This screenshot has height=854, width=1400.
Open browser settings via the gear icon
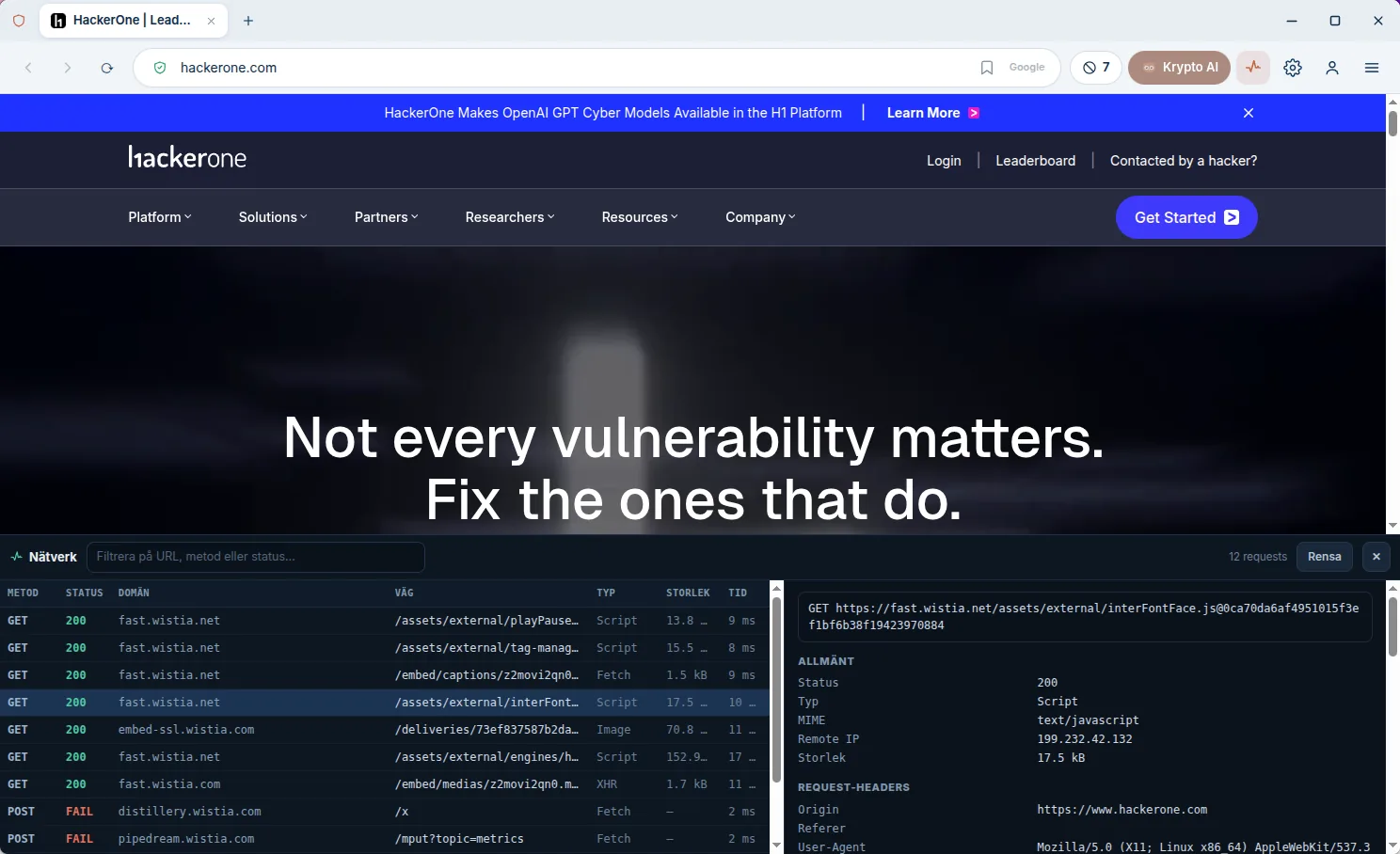tap(1293, 68)
